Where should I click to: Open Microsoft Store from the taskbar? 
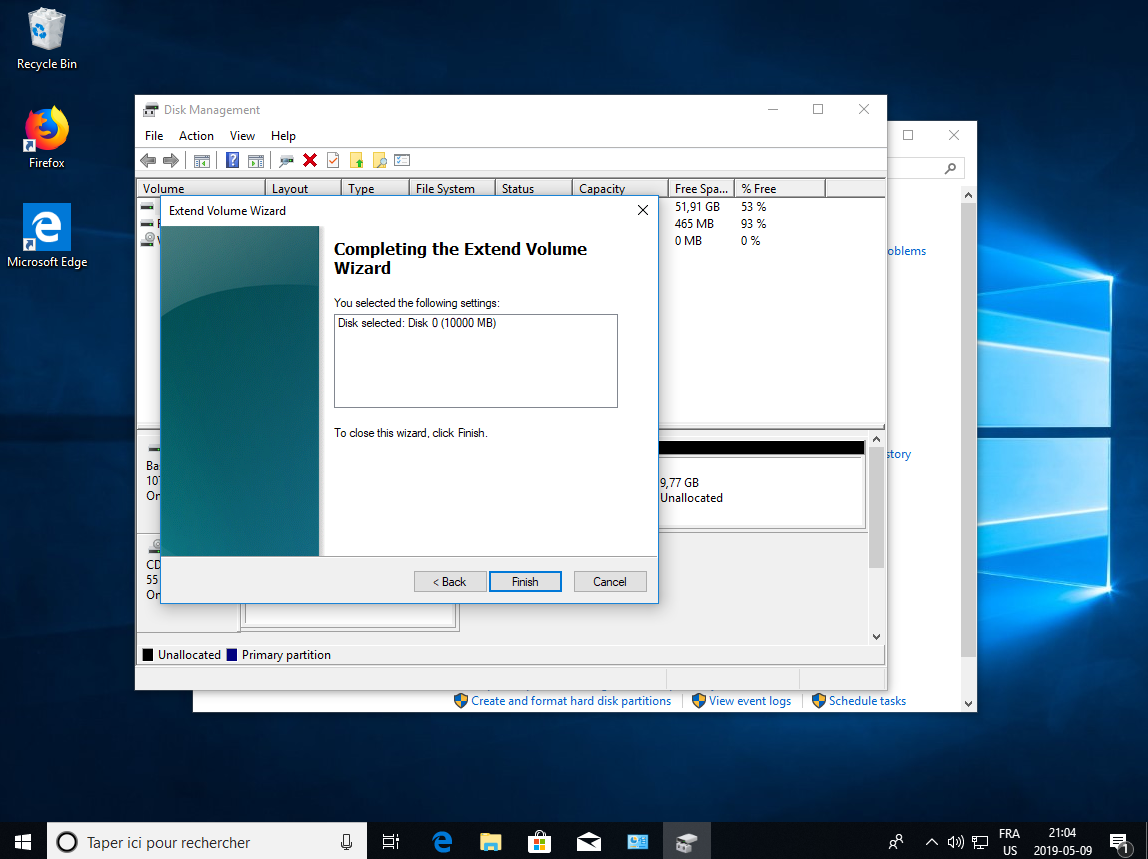click(x=539, y=841)
